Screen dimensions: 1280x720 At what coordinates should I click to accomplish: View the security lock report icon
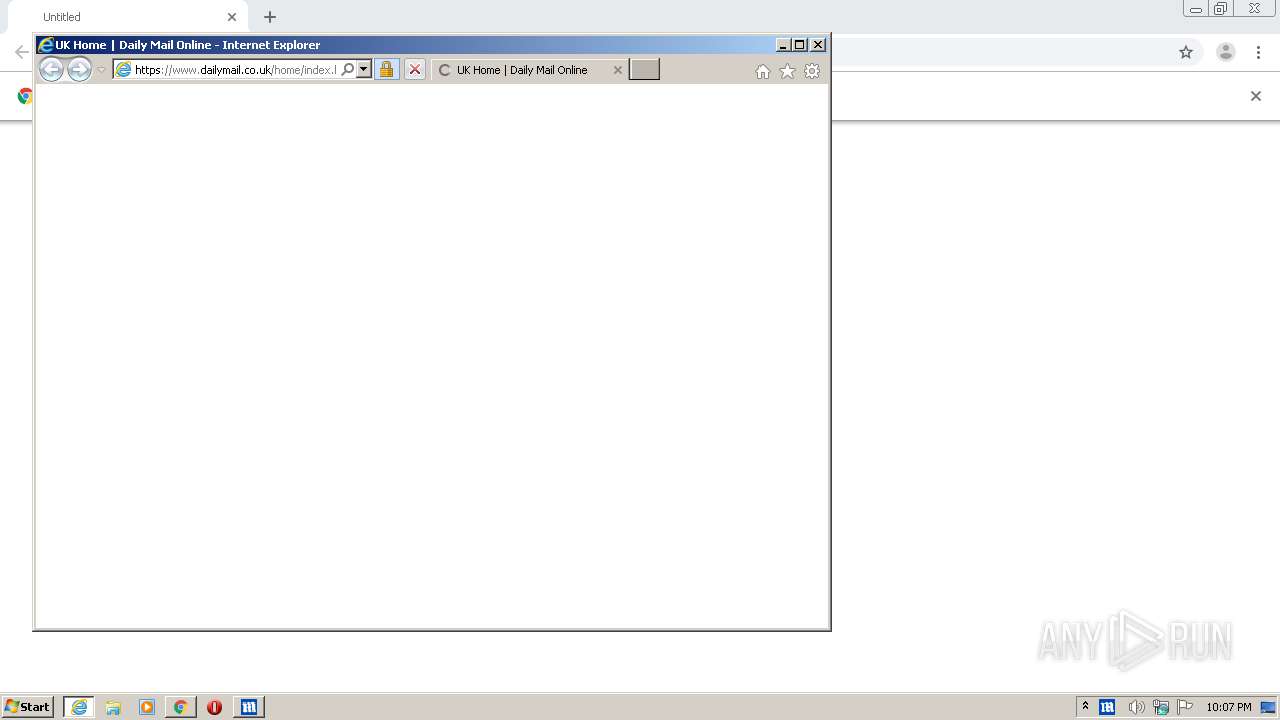pyautogui.click(x=386, y=70)
